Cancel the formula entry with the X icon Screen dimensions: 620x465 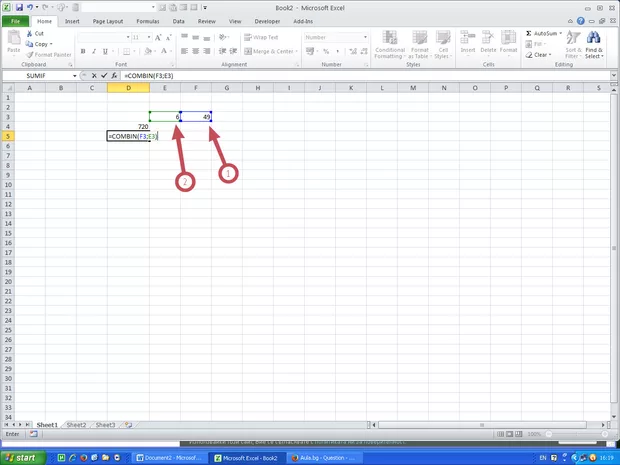click(94, 76)
